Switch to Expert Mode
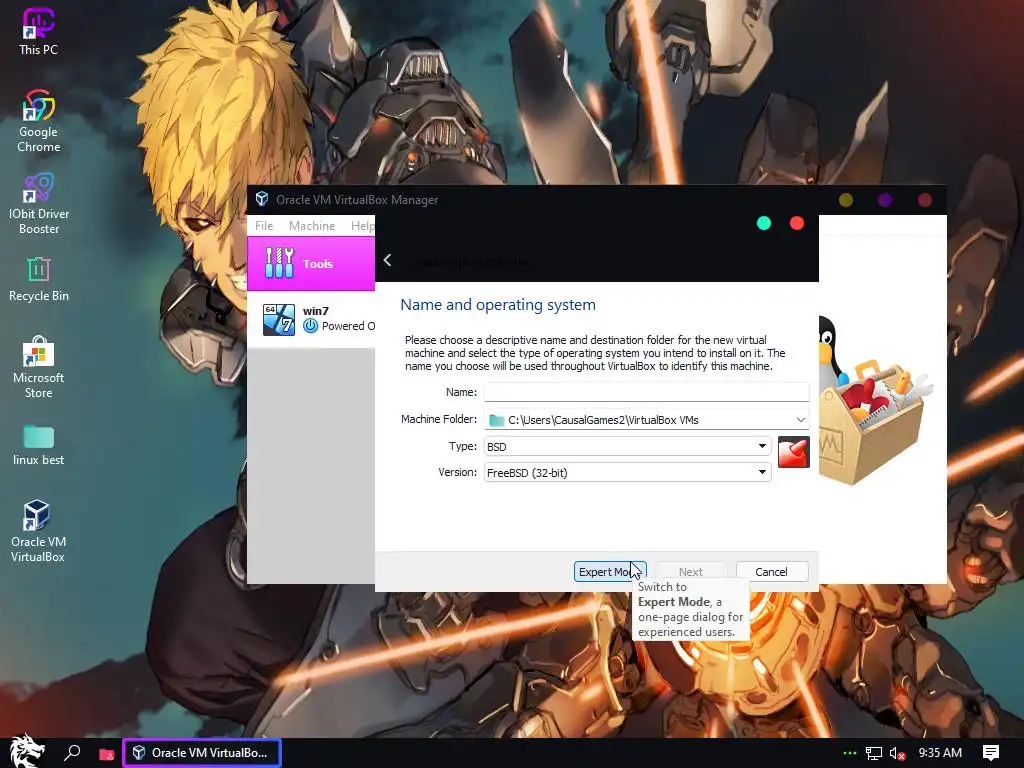The height and width of the screenshot is (768, 1024). [x=610, y=571]
